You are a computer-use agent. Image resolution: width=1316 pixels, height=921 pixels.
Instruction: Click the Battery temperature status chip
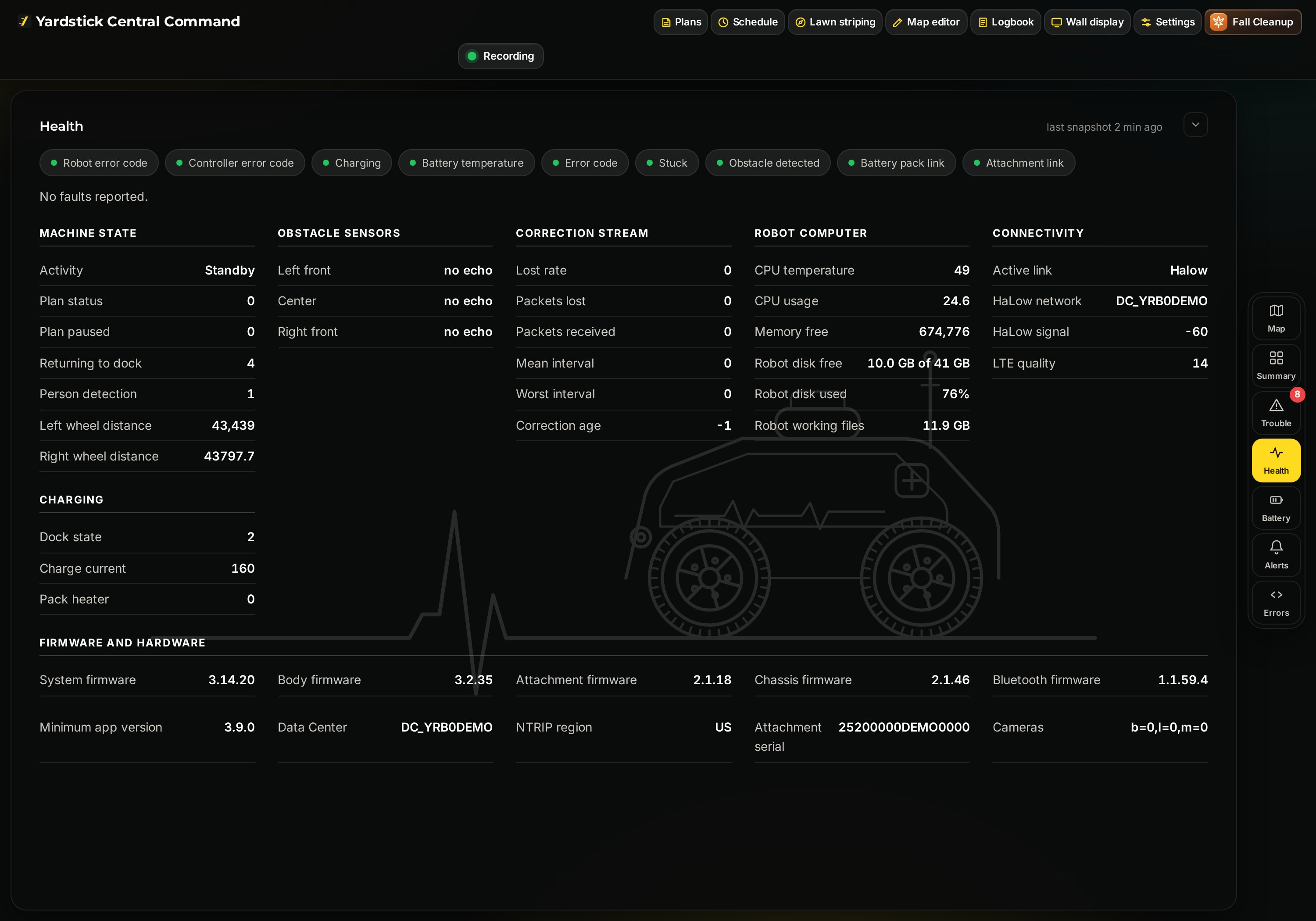point(466,163)
